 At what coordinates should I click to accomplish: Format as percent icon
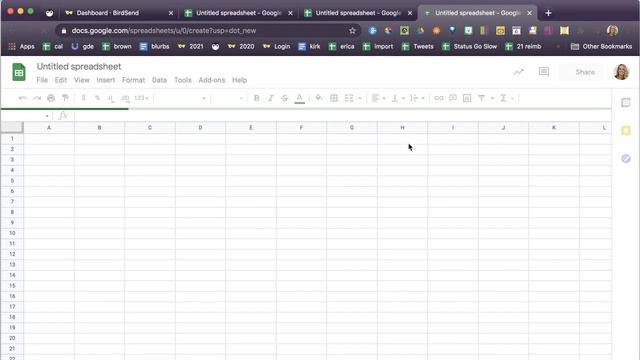point(97,98)
